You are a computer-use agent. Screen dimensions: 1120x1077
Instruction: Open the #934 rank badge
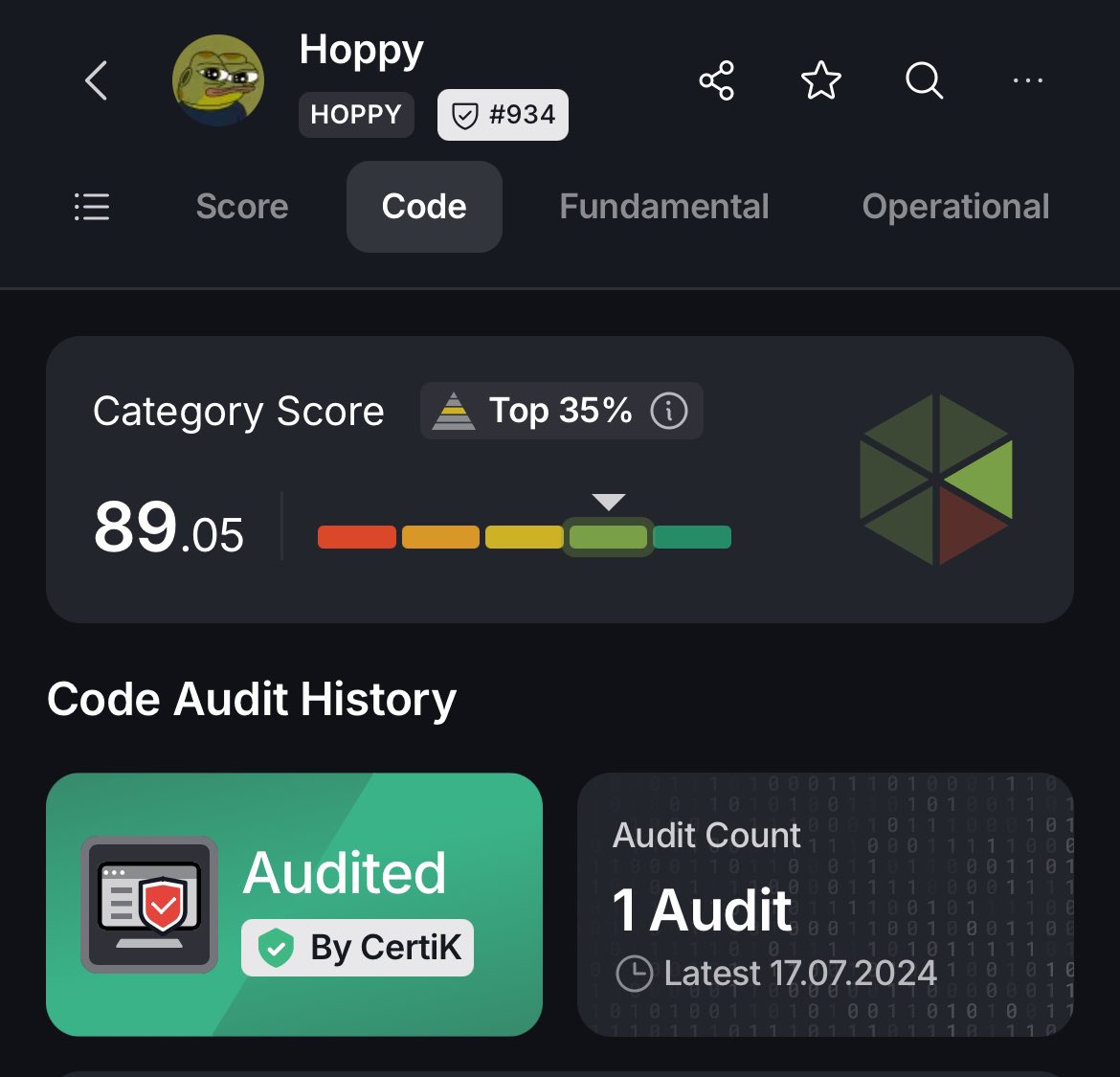[503, 114]
